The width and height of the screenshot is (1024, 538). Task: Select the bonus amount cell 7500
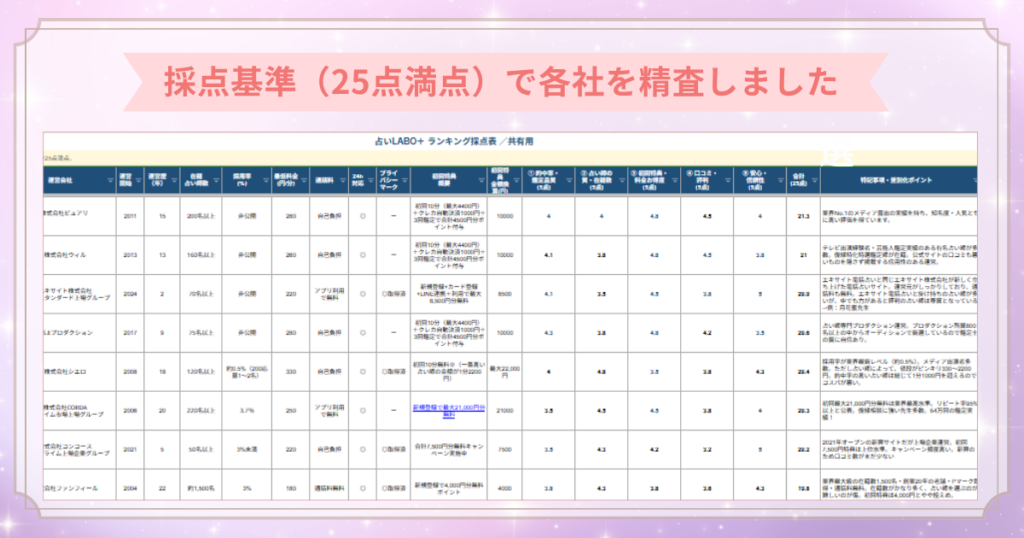(505, 449)
